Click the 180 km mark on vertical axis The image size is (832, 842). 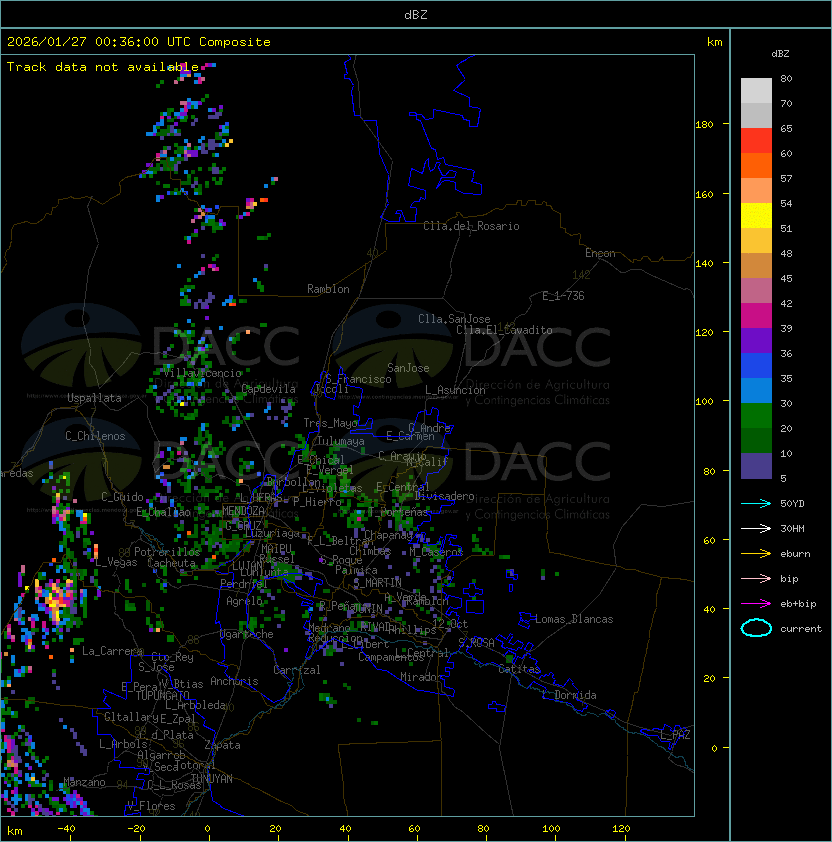704,124
